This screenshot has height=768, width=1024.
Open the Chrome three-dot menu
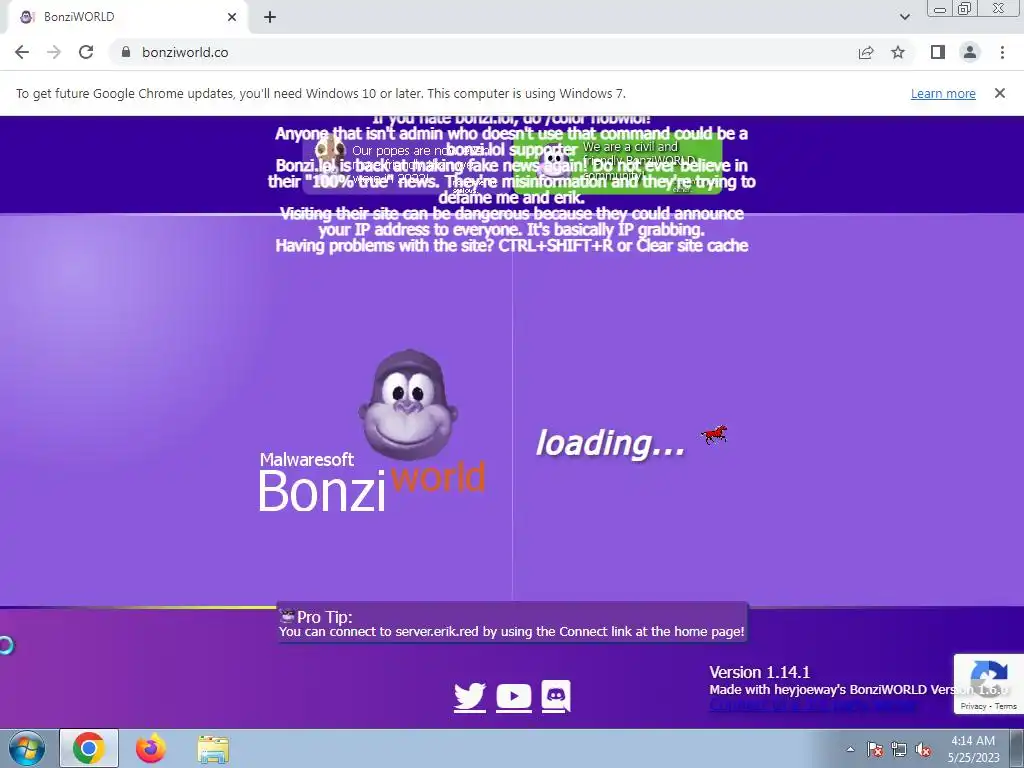coord(1002,52)
